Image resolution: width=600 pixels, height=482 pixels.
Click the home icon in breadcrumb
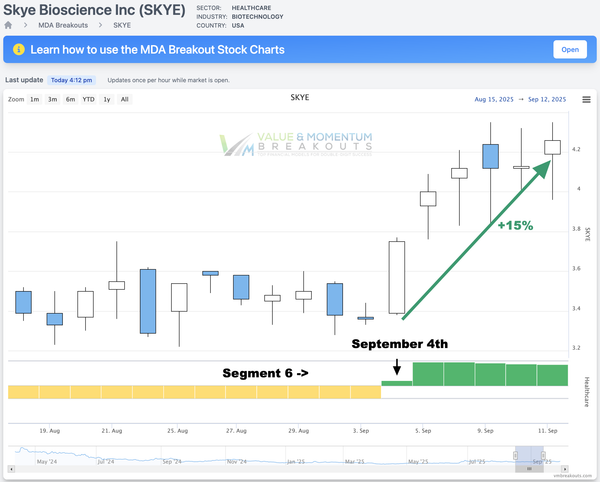click(x=9, y=24)
